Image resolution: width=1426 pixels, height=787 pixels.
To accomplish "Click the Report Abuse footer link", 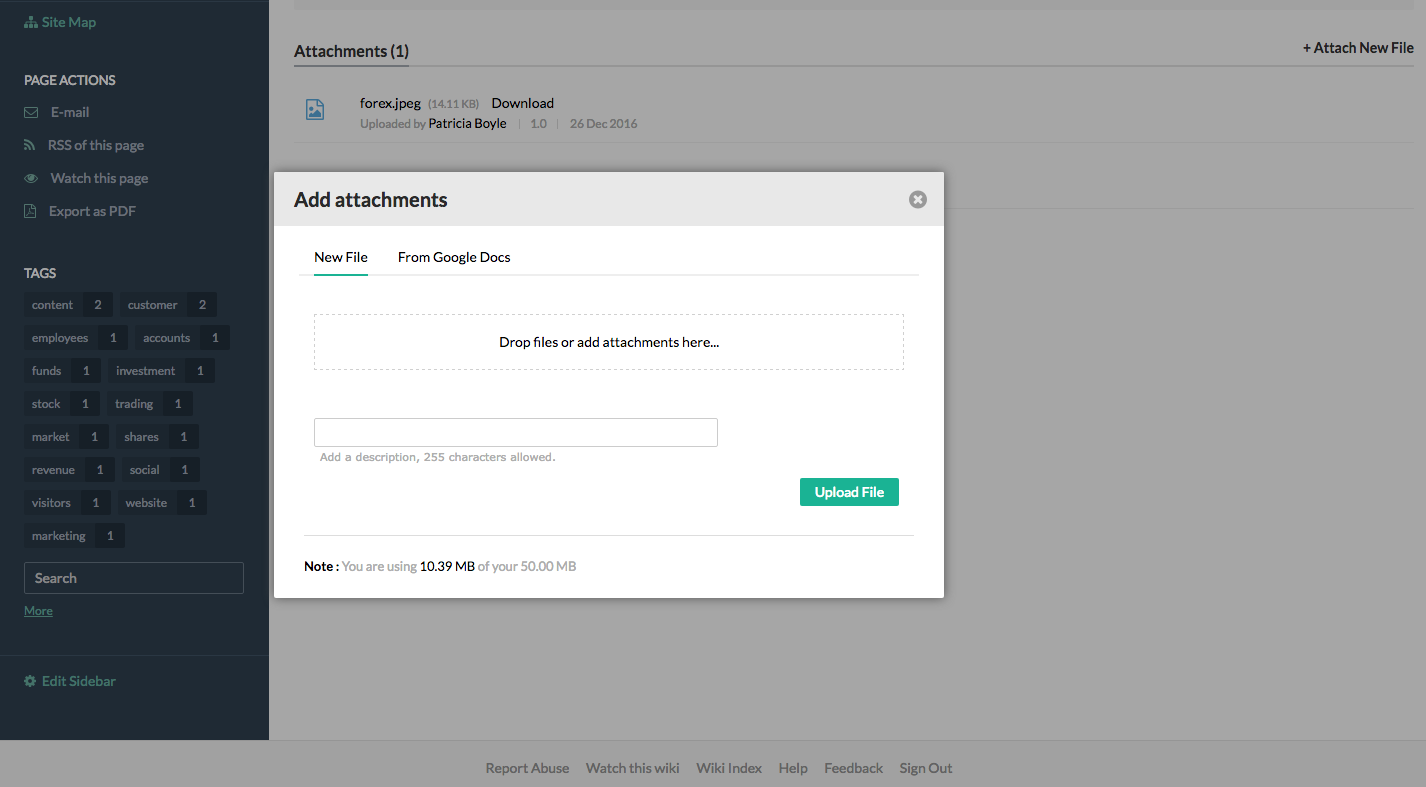I will 527,768.
